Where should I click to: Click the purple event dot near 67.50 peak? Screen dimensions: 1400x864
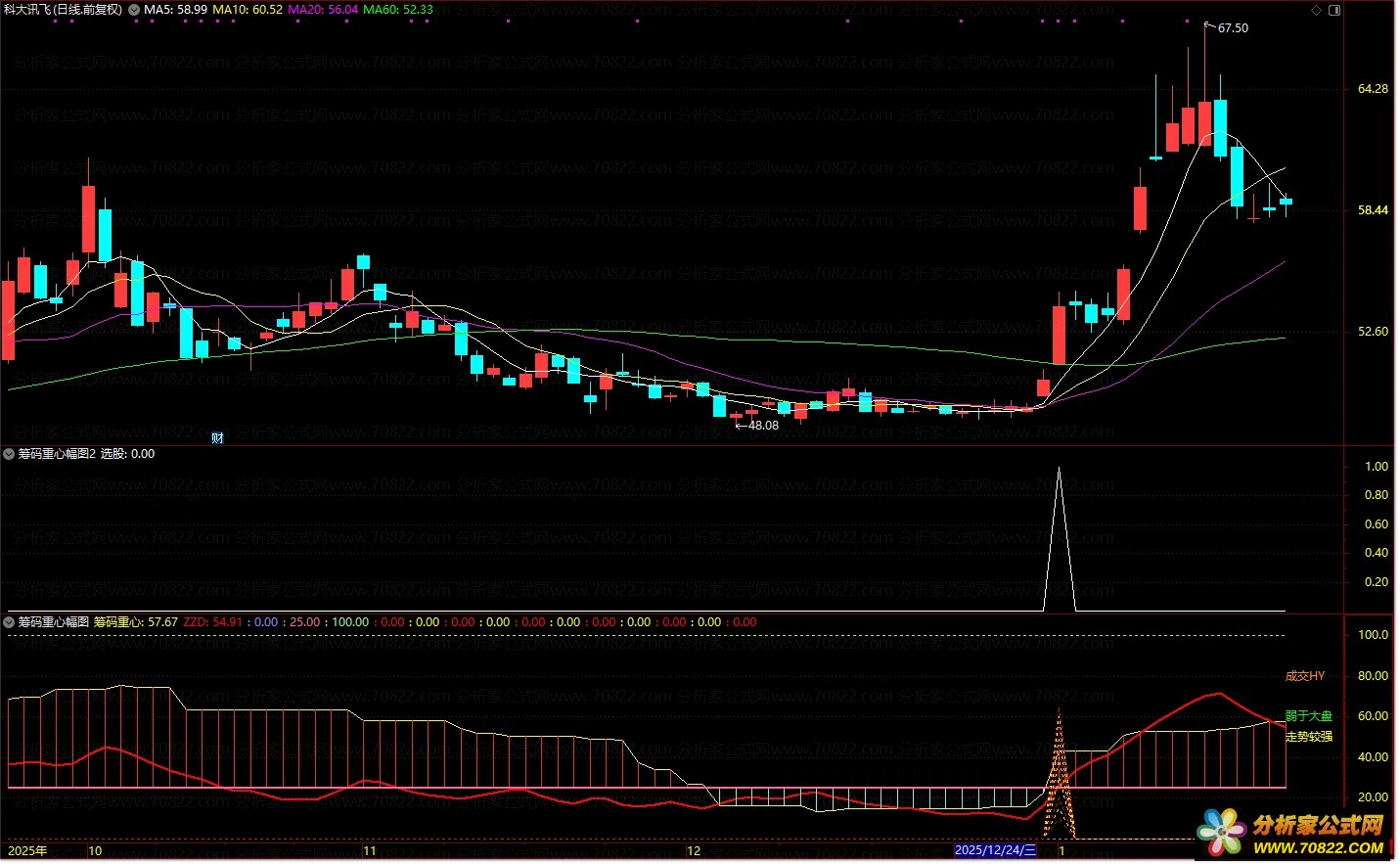(1186, 21)
